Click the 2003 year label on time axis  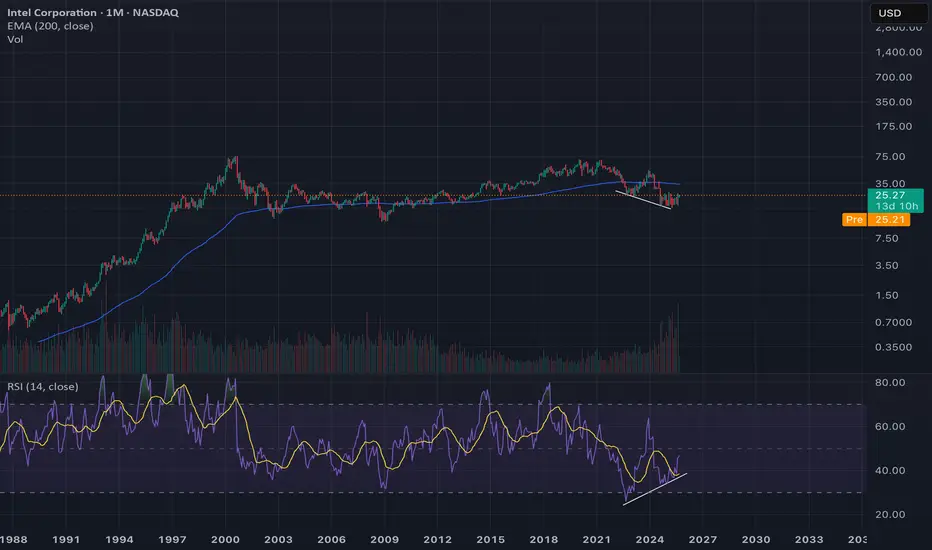pos(278,540)
